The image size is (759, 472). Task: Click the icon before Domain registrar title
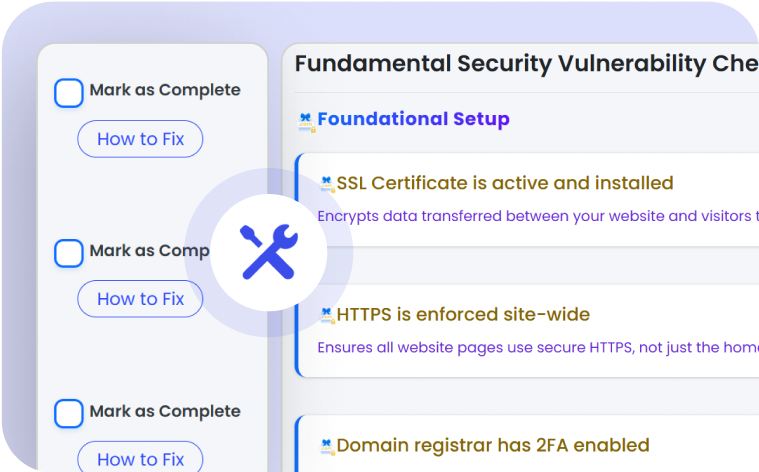[x=326, y=446]
